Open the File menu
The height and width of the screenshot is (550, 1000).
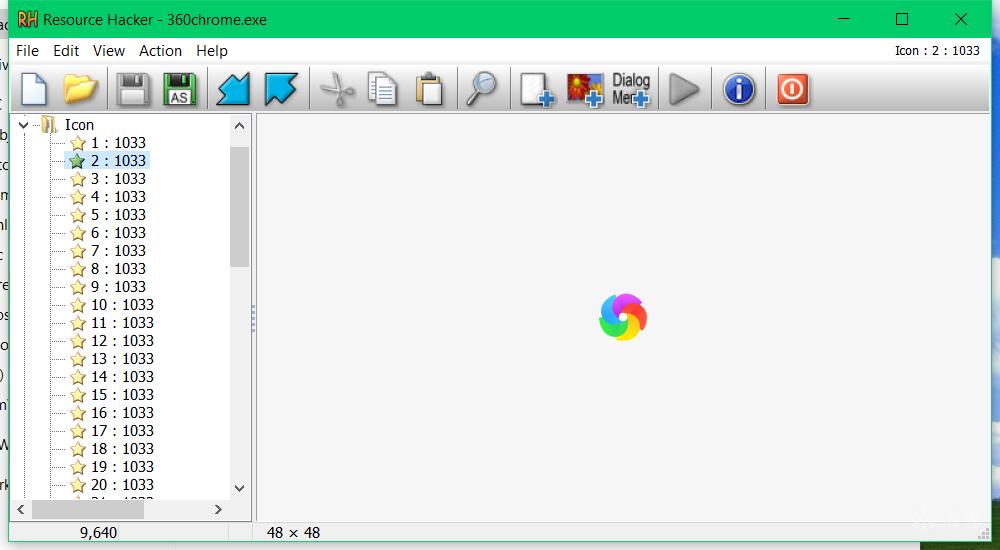coord(27,51)
